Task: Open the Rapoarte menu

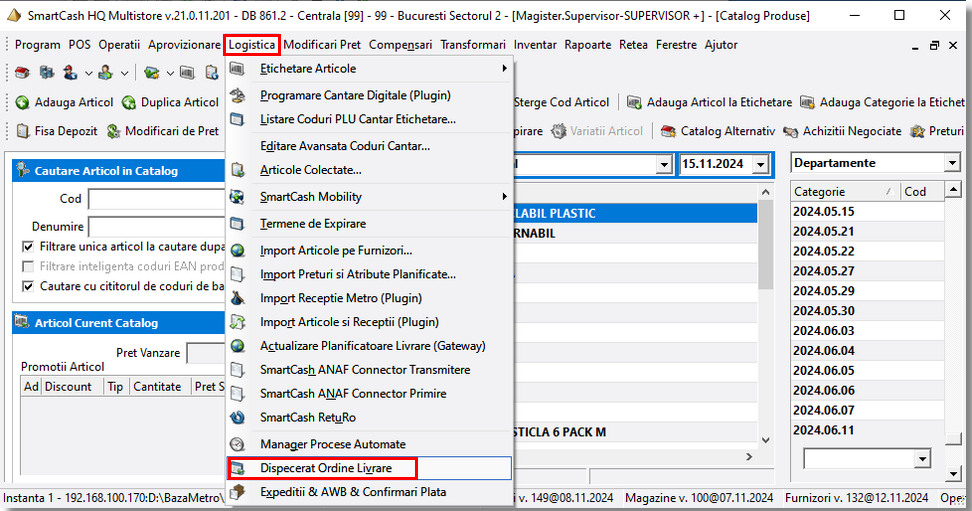Action: click(x=588, y=45)
